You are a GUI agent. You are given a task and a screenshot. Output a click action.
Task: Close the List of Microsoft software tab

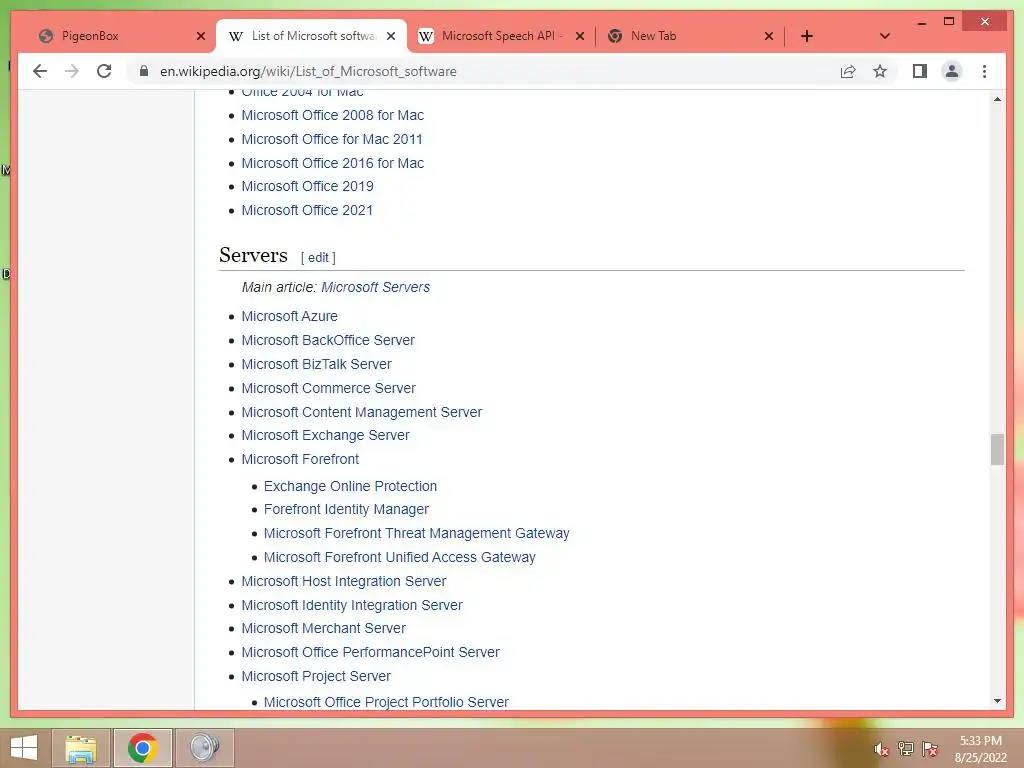[x=391, y=36]
